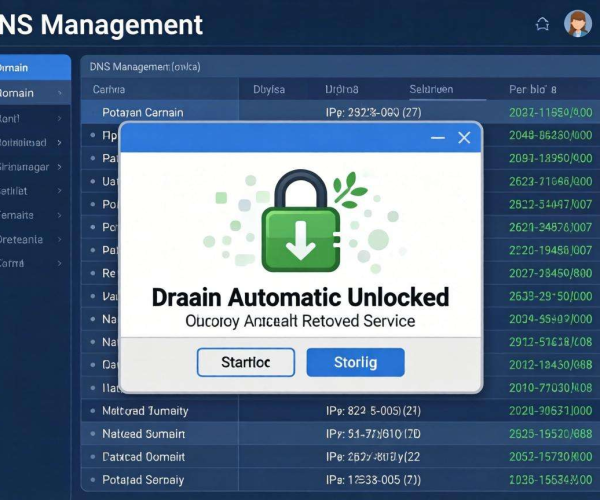The image size is (600, 500).
Task: Select the Potarad Serpaiy row
Action: point(341,479)
